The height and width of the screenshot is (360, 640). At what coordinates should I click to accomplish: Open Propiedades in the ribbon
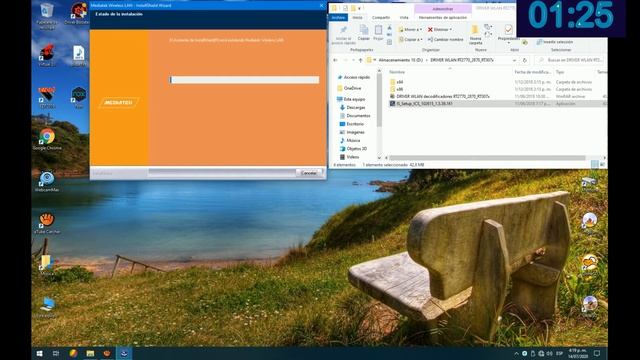(x=508, y=33)
